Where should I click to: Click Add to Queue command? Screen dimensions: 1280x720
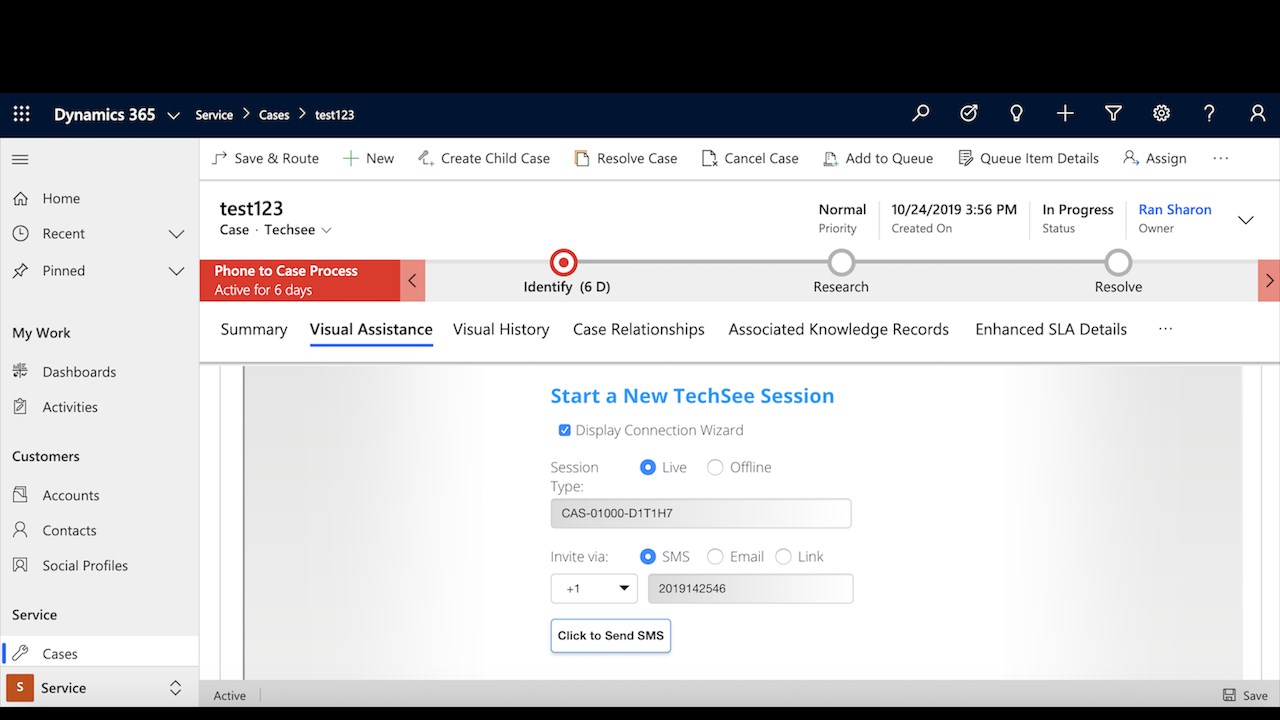click(877, 158)
